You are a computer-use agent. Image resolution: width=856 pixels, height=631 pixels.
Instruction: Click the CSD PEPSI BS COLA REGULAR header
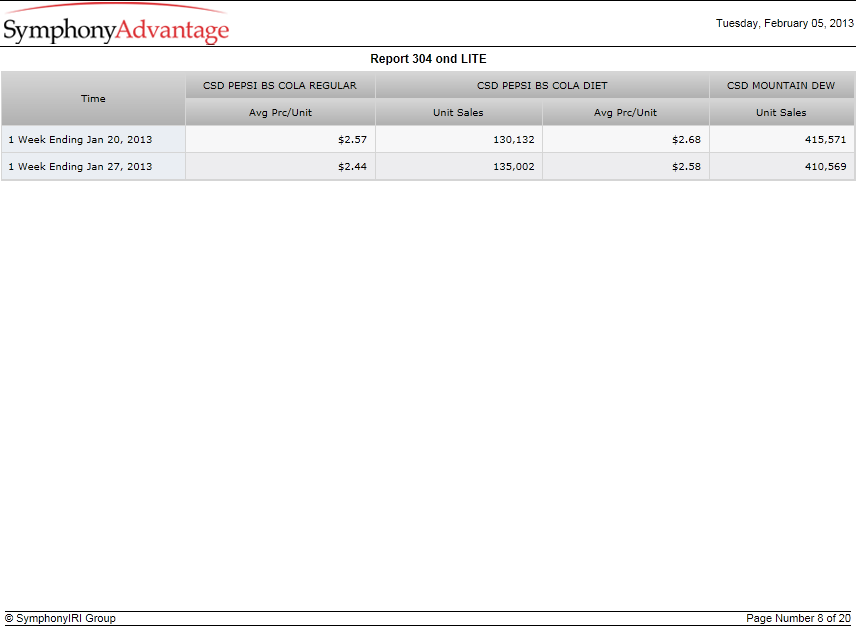click(x=280, y=86)
